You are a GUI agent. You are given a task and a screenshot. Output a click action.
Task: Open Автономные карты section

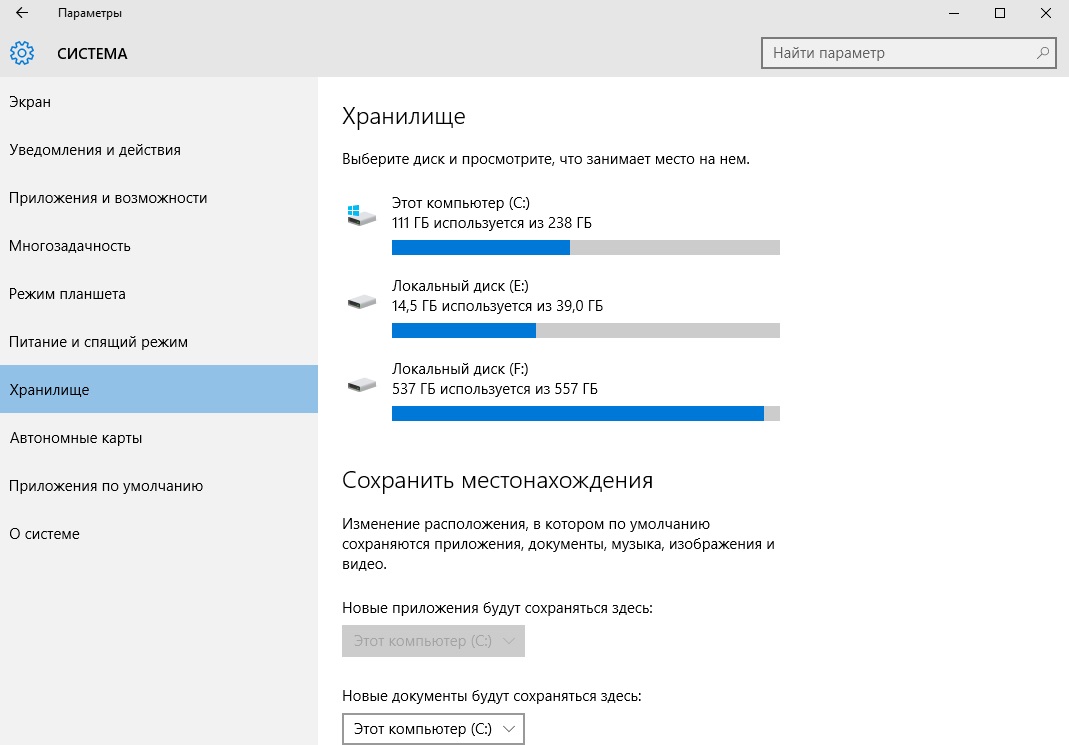tap(159, 438)
